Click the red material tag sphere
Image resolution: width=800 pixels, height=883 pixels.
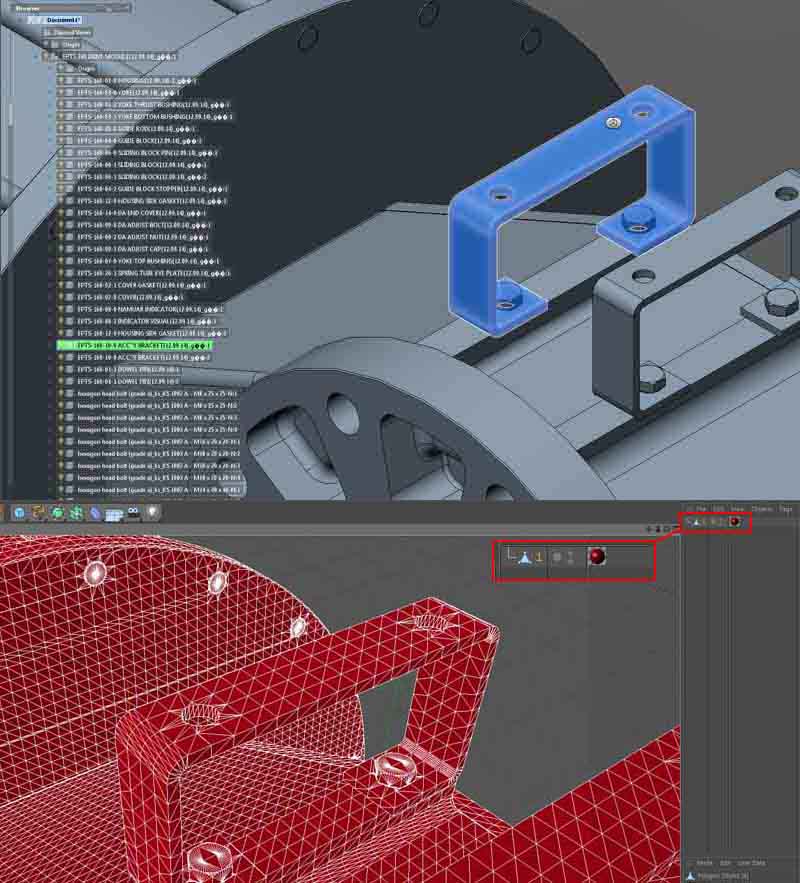(x=734, y=521)
